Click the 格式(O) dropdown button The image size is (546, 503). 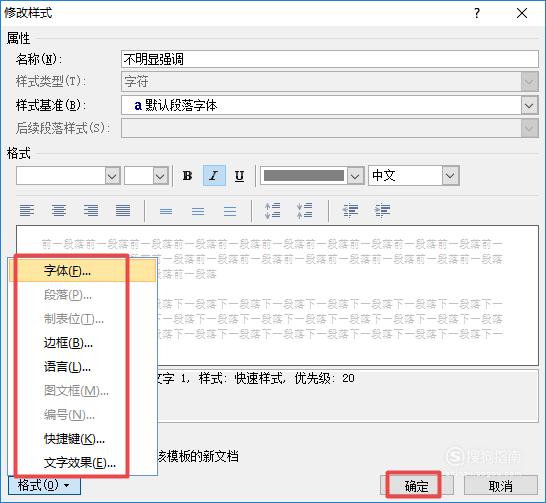pyautogui.click(x=44, y=485)
